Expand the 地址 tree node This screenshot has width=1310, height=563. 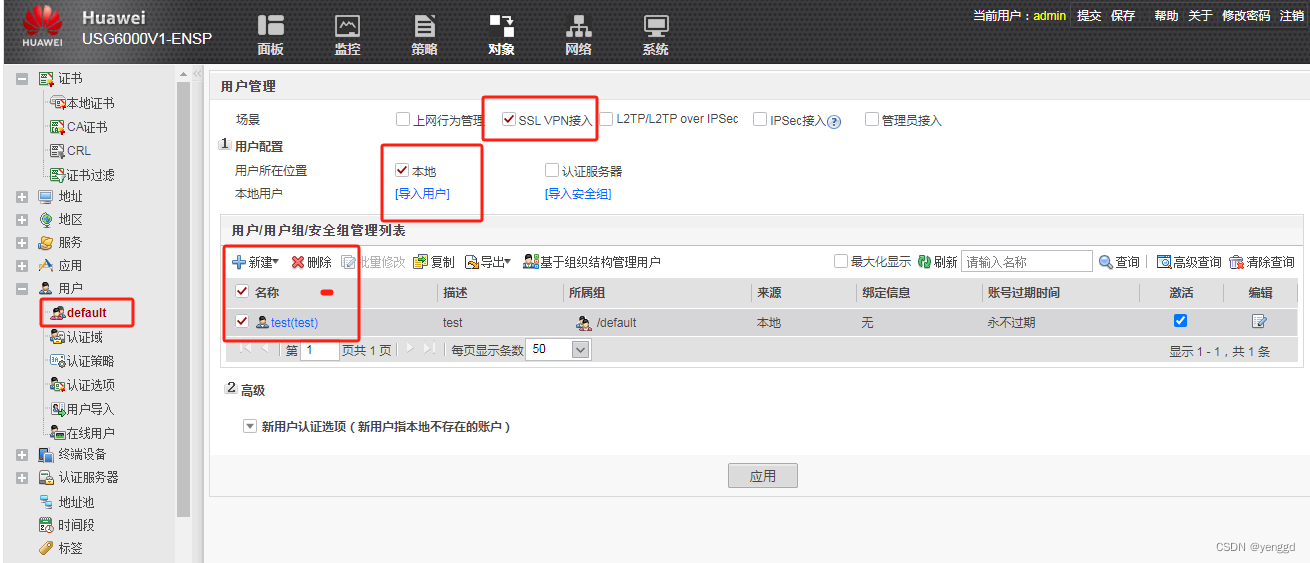pyautogui.click(x=22, y=197)
